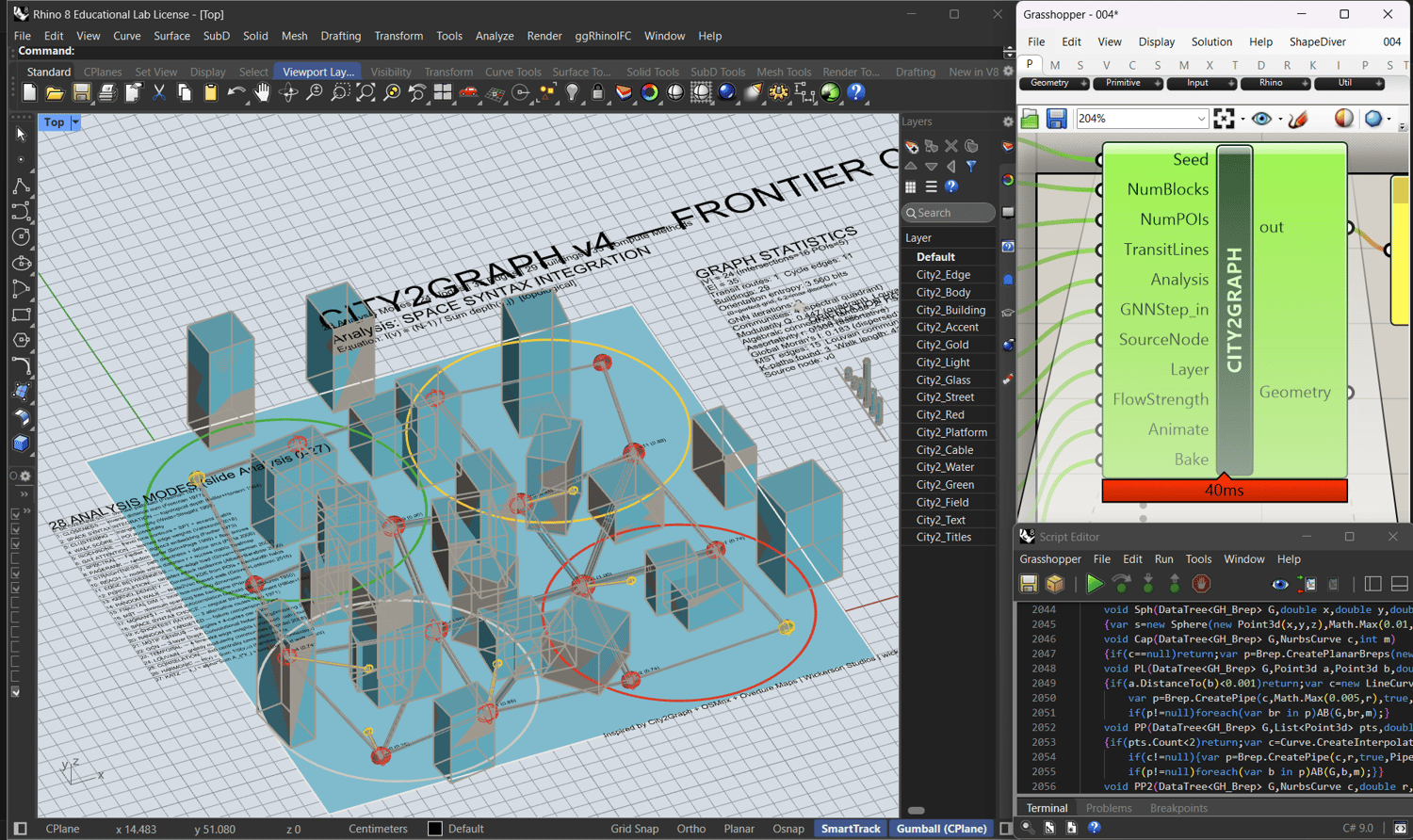This screenshot has height=840, width=1413.
Task: Enable Grid Snap in status bar
Action: coord(634,829)
